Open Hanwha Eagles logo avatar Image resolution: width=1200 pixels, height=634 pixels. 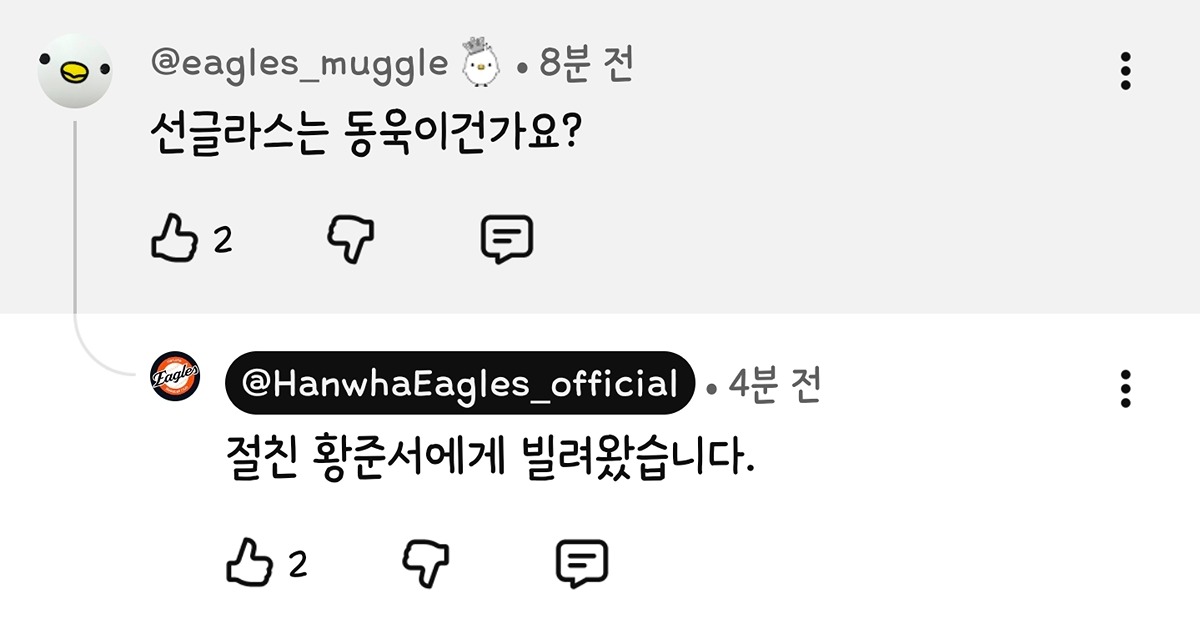click(x=175, y=377)
